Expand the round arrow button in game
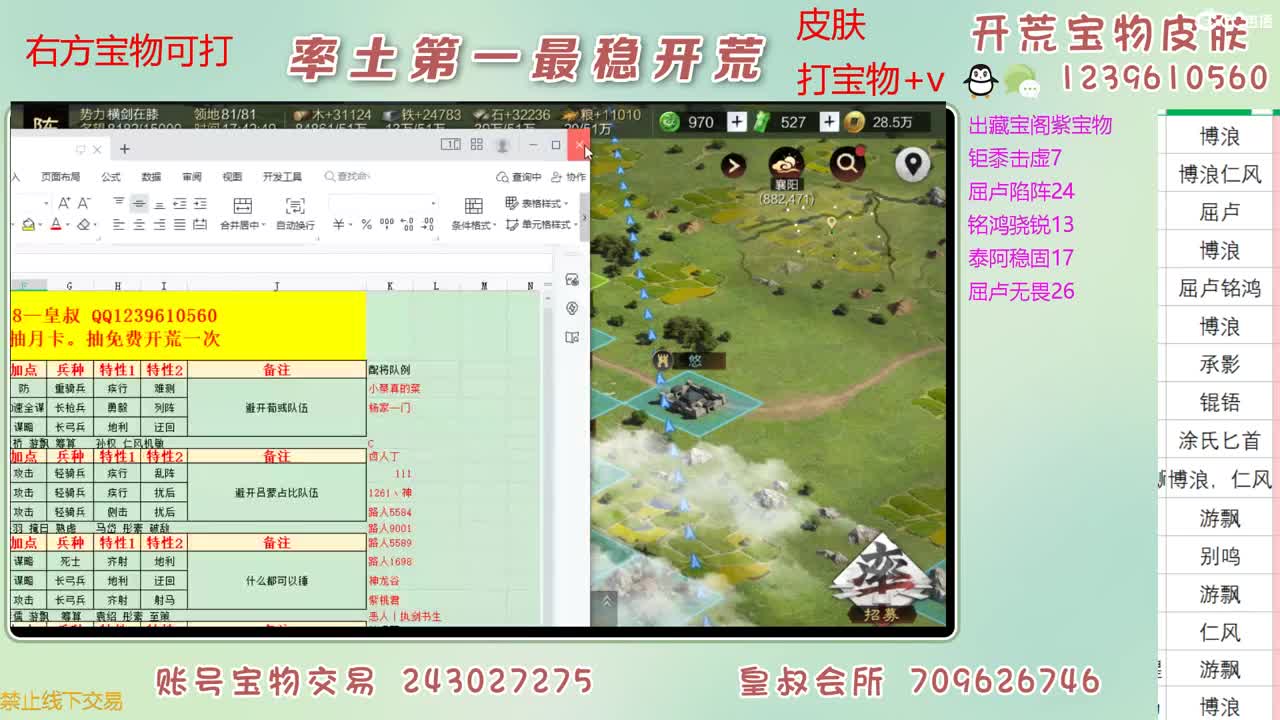This screenshot has width=1280, height=720. coord(733,165)
